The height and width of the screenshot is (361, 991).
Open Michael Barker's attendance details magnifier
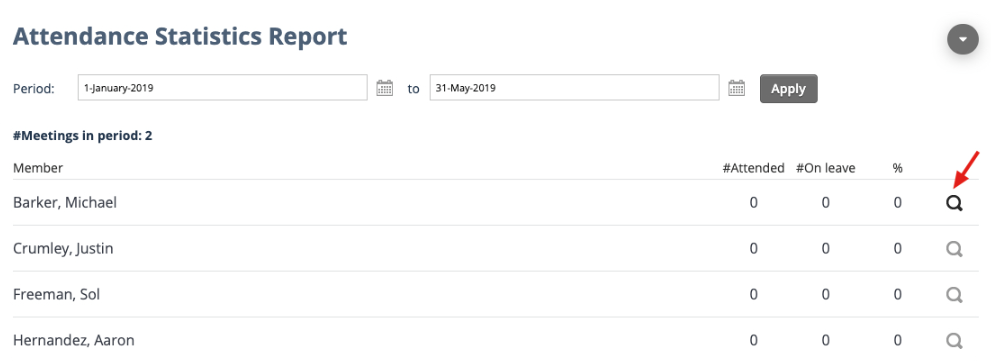coord(954,203)
